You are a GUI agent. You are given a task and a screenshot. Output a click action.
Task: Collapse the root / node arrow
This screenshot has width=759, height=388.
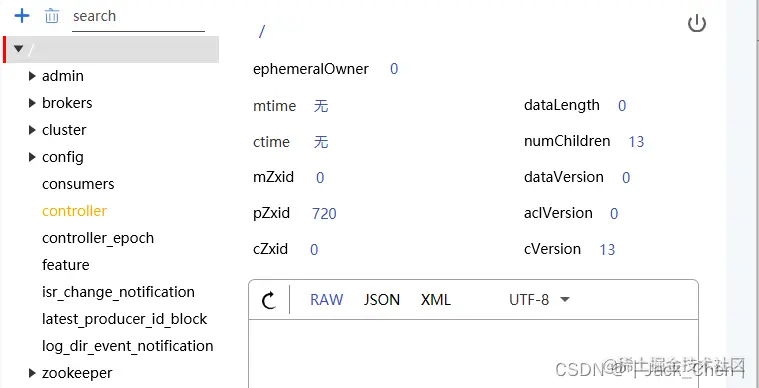[18, 49]
